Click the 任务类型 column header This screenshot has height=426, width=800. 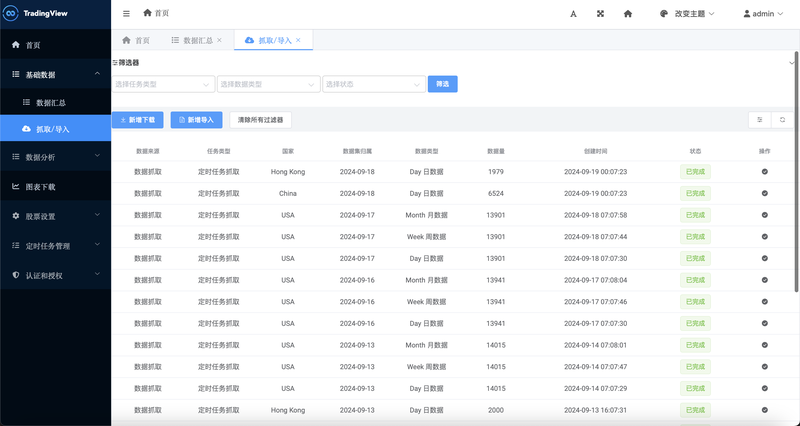coord(218,152)
